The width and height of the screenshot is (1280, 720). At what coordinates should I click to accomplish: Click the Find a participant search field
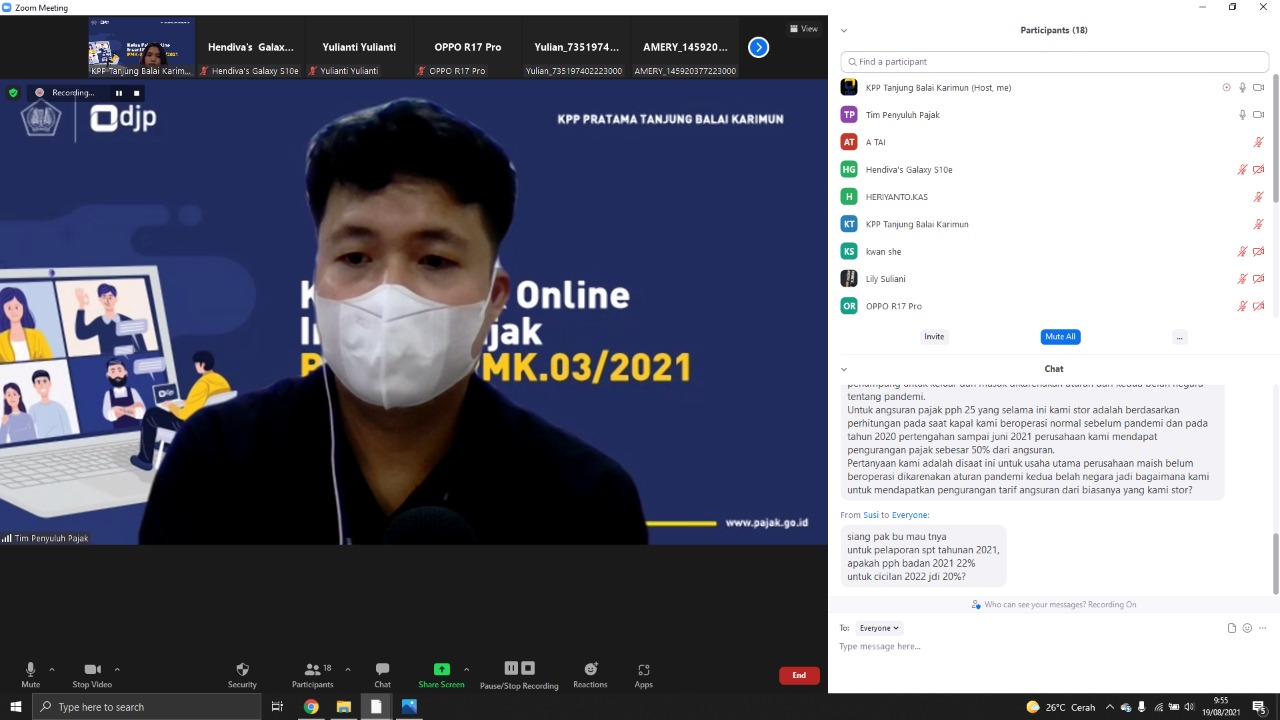point(1053,62)
